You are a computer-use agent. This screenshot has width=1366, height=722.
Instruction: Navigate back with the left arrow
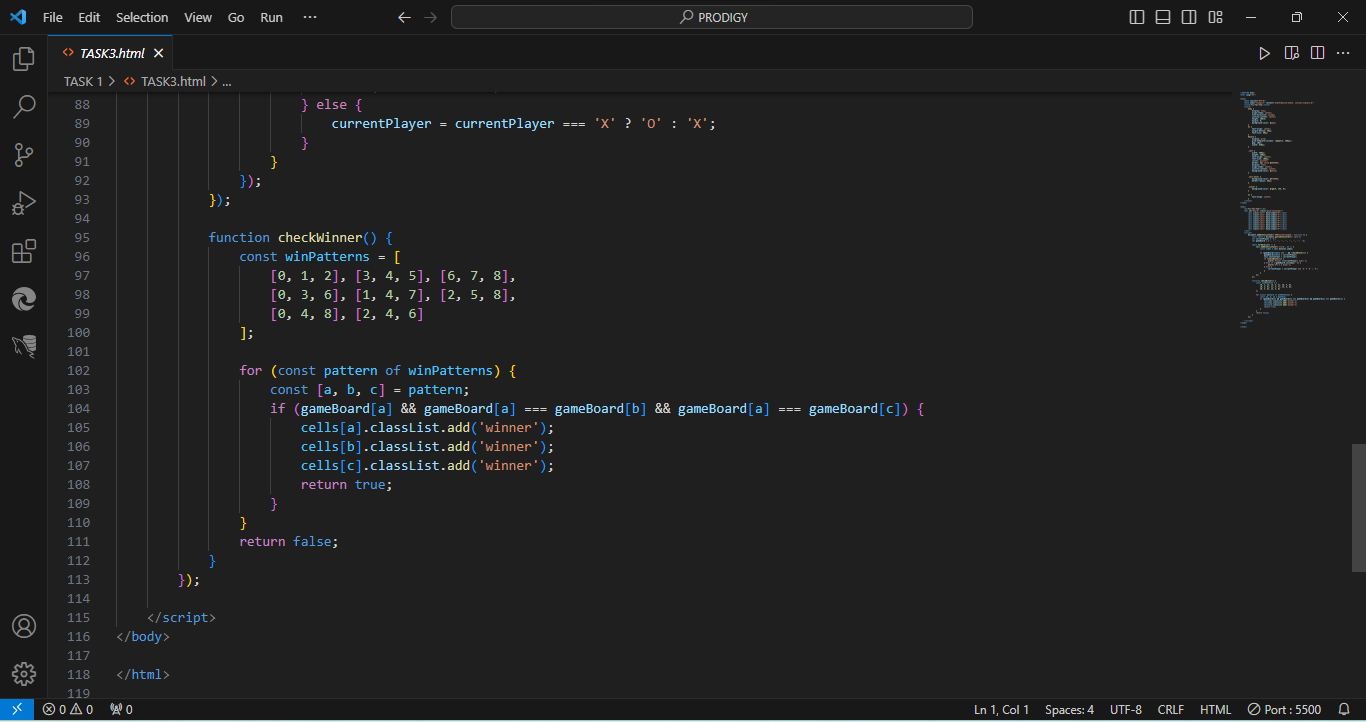404,17
